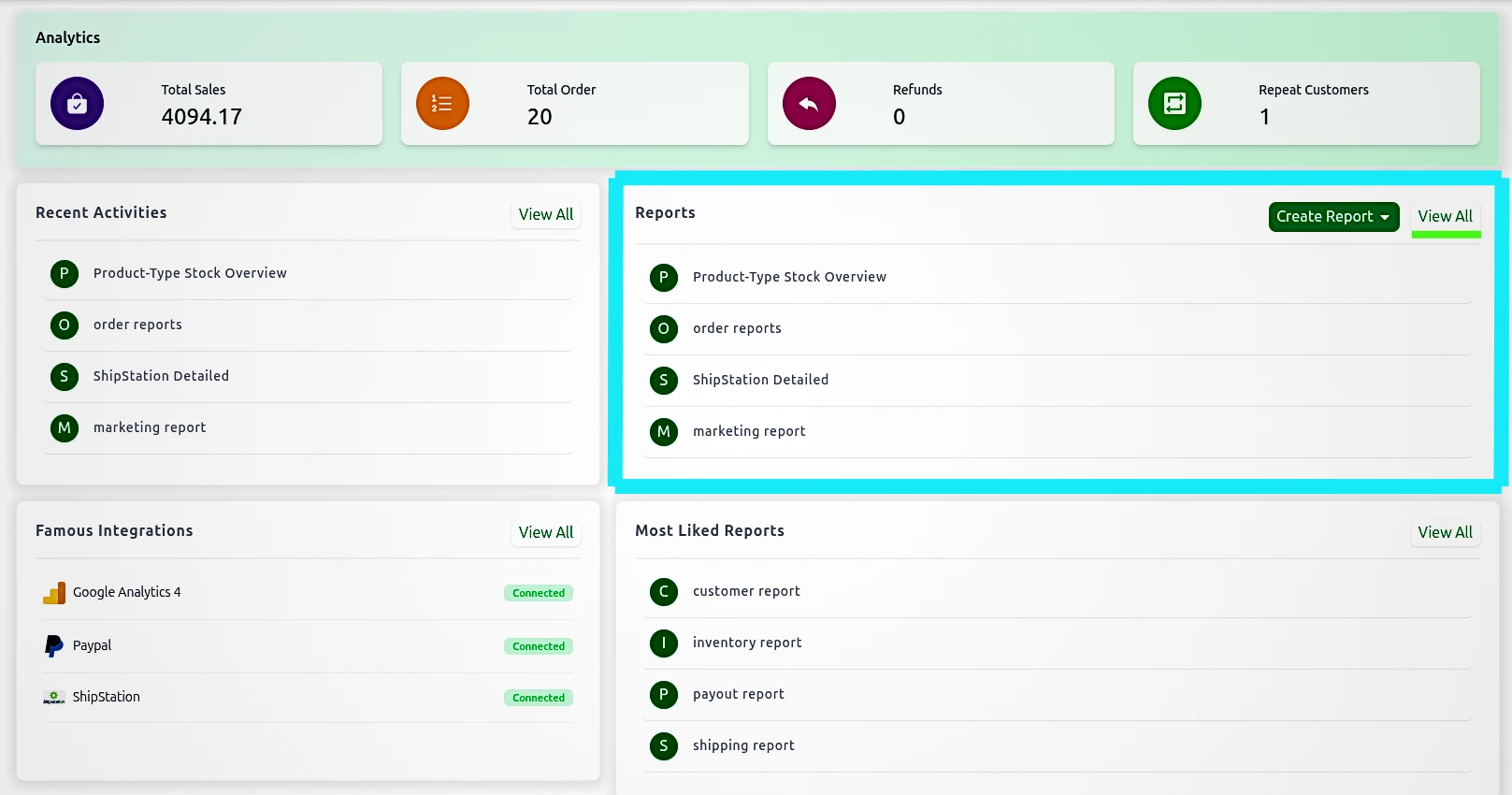Open ShipStation Detailed in Reports panel
This screenshot has width=1512, height=795.
(760, 380)
